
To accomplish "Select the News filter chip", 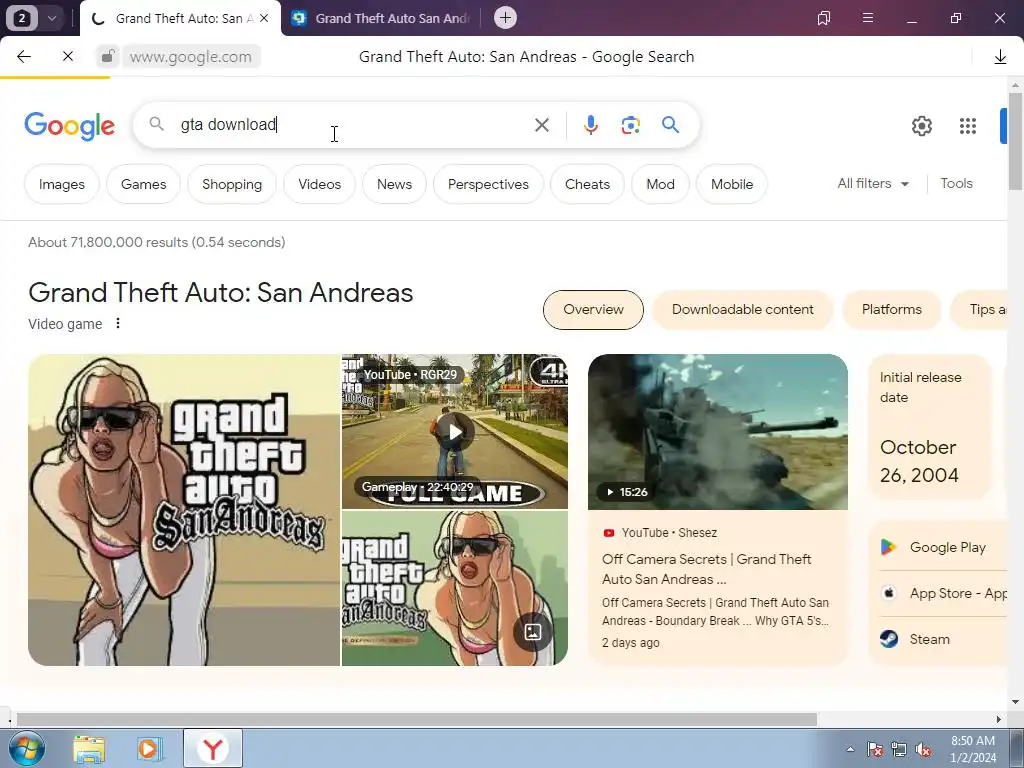I will tap(394, 184).
